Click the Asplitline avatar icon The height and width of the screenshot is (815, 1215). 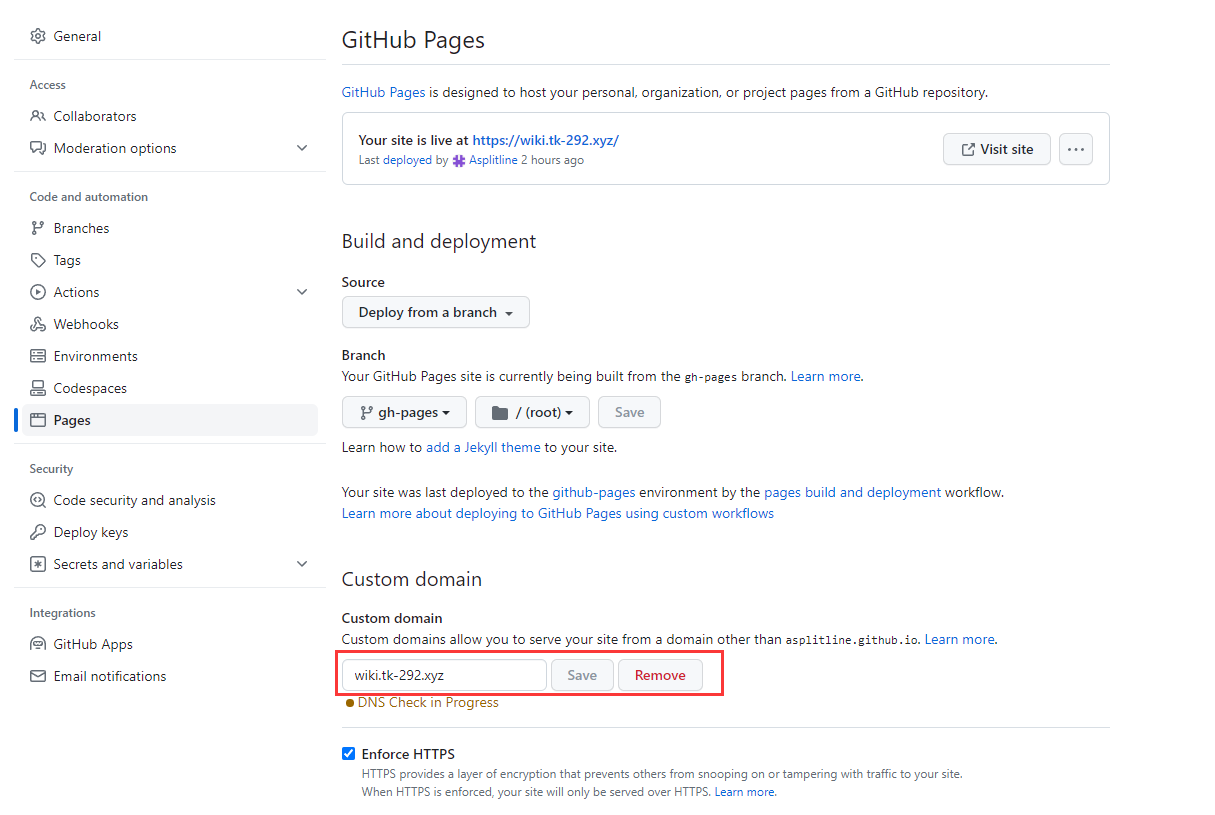click(459, 160)
